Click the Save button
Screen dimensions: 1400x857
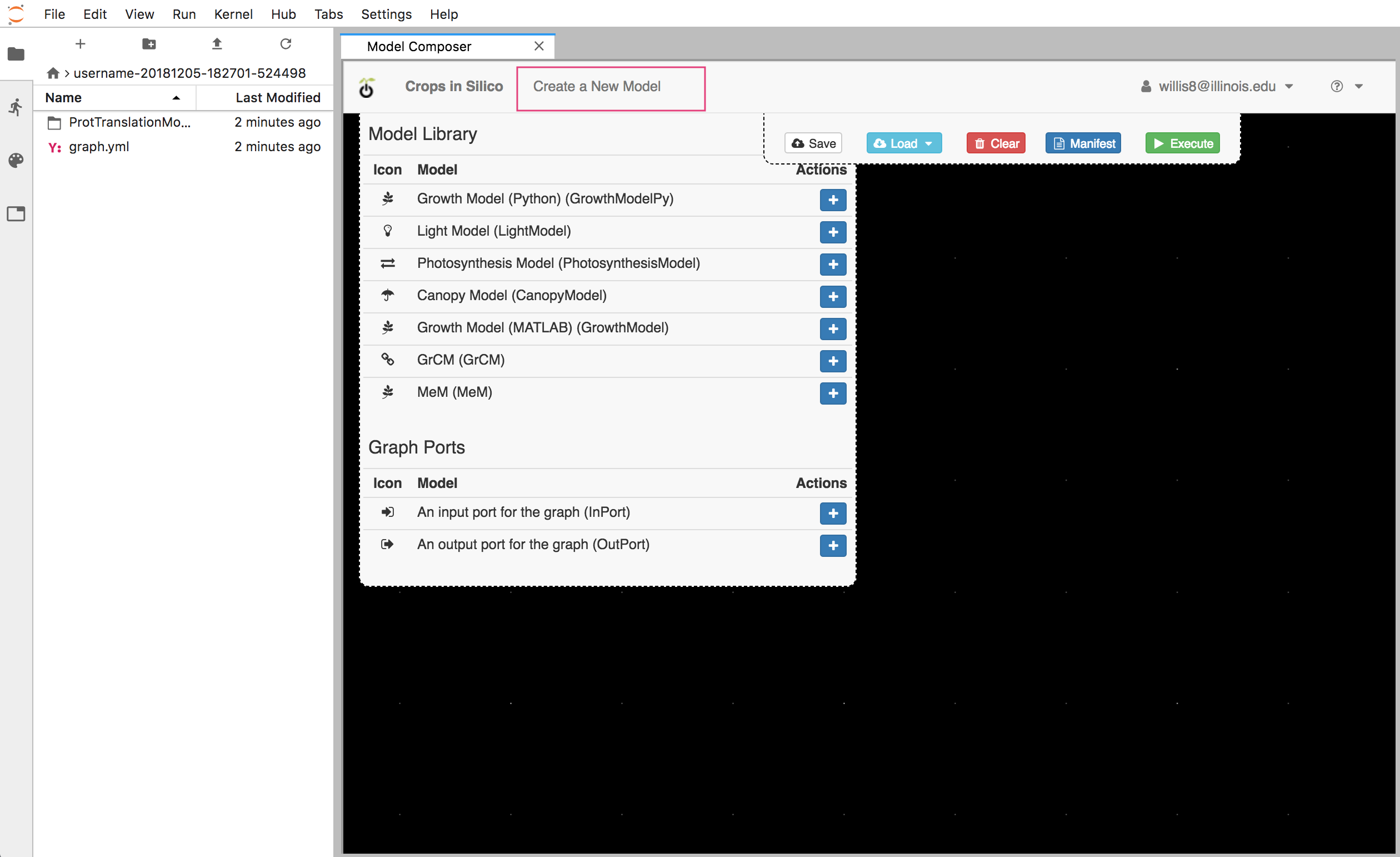click(813, 143)
